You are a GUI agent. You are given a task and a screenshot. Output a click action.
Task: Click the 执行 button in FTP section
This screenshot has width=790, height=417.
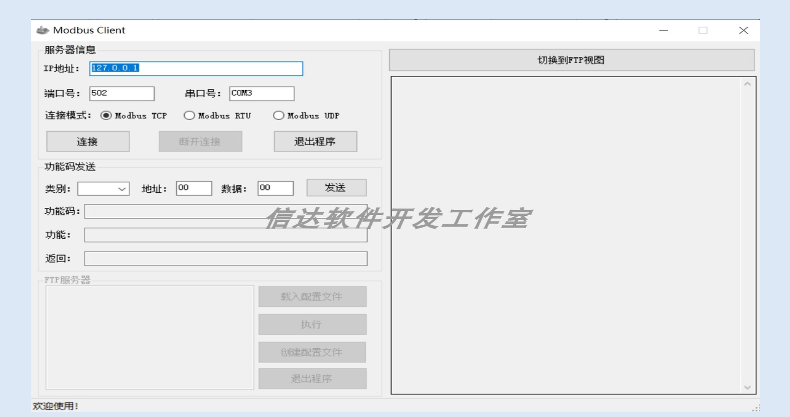pos(312,324)
